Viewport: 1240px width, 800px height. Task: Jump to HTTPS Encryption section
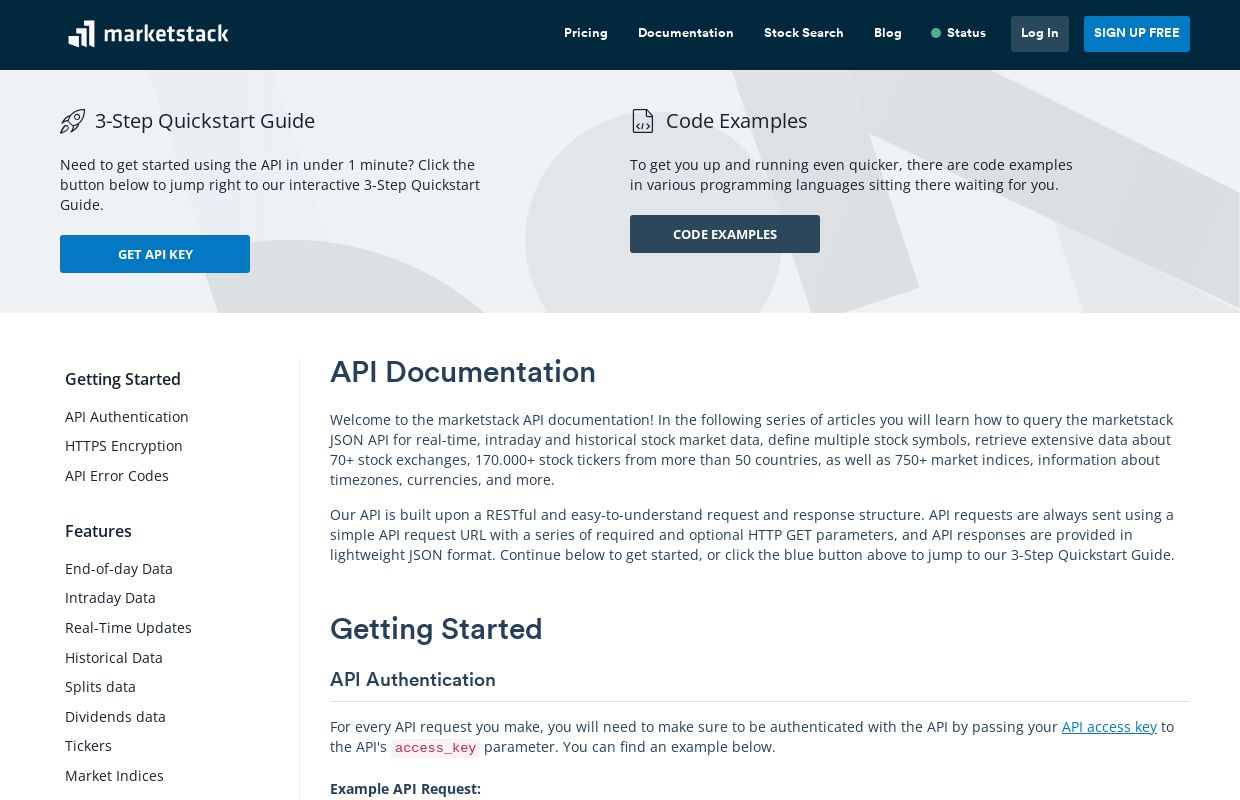[x=124, y=446]
